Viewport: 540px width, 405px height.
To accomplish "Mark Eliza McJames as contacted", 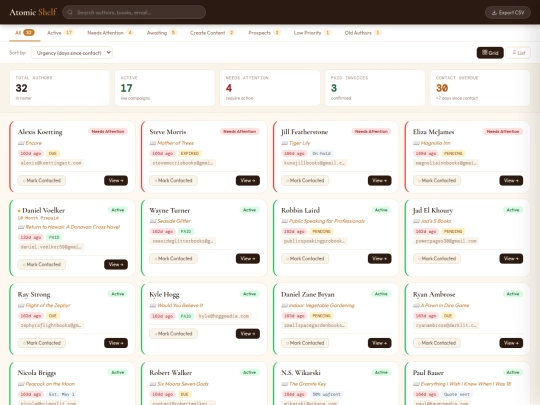I will click(x=437, y=180).
